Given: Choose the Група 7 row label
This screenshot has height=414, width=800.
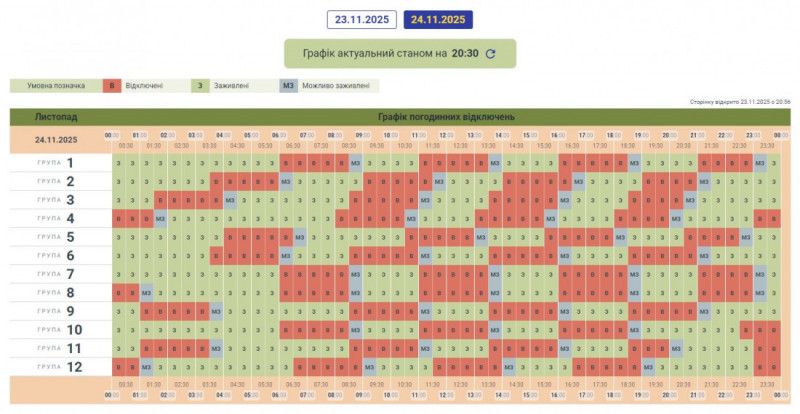Looking at the screenshot, I should (55, 273).
